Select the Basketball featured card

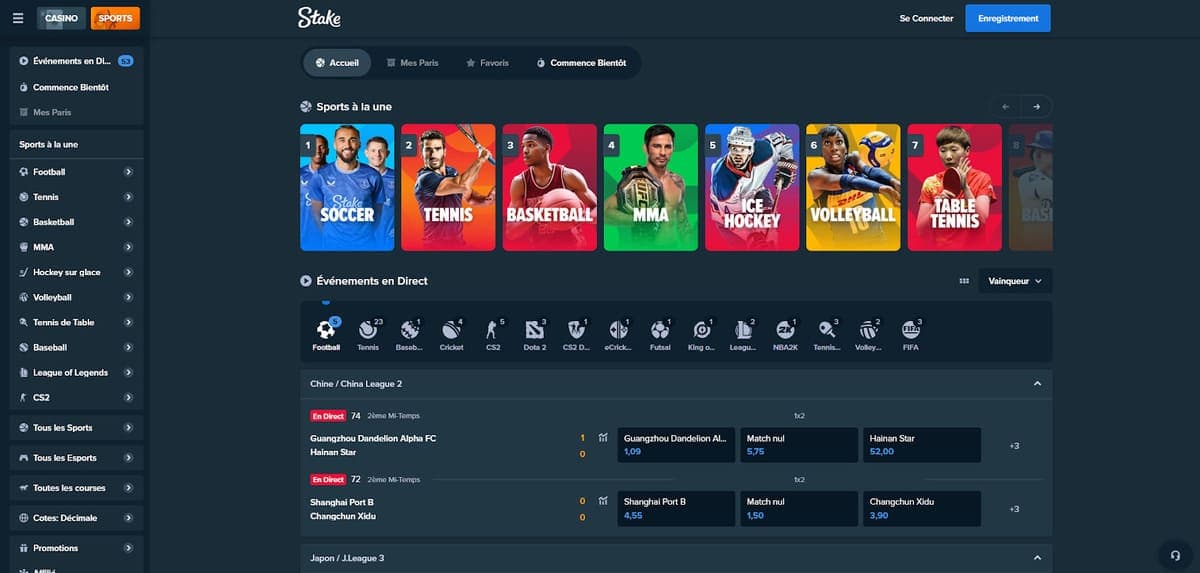click(x=549, y=187)
